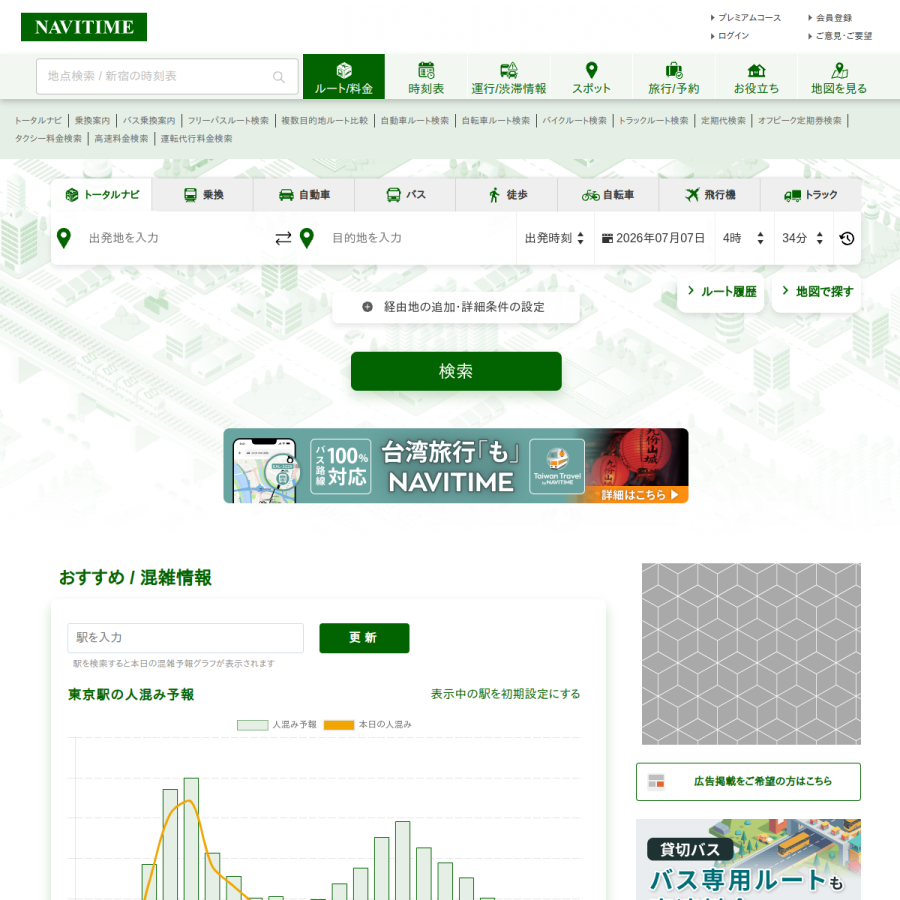Toggle 本日の人混み orange legend swatch
The height and width of the screenshot is (900, 900).
pyautogui.click(x=339, y=725)
